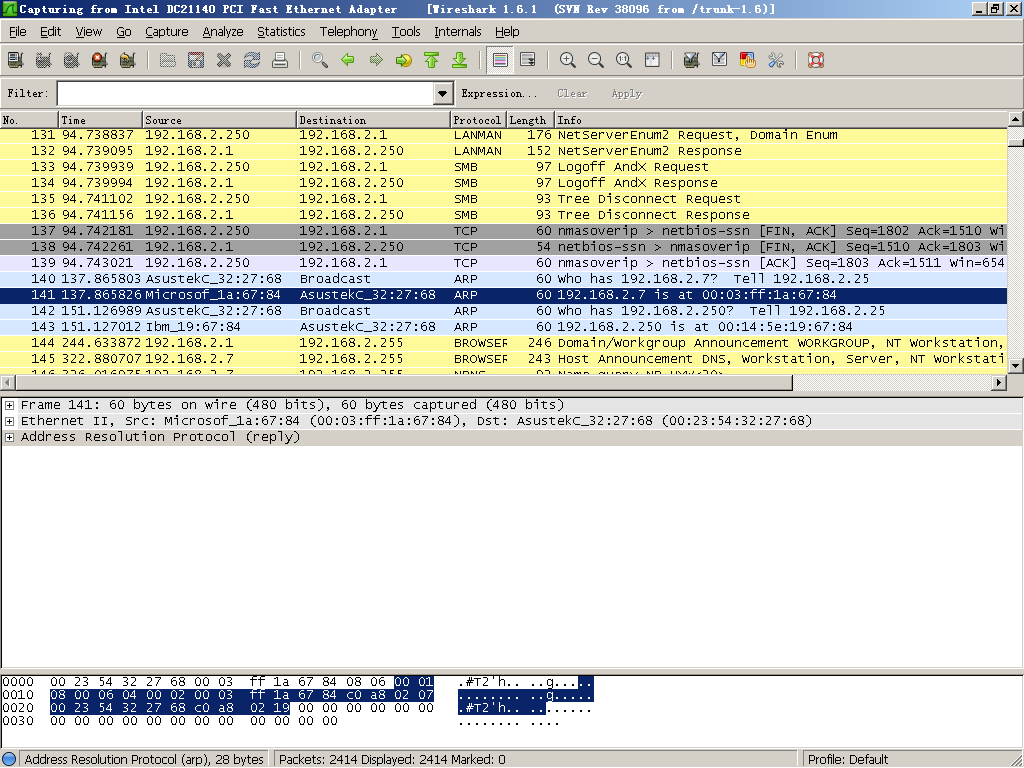Select packet 144 Domain/Workgroup Announcement row
Screen dimensions: 1024x768
504,344
